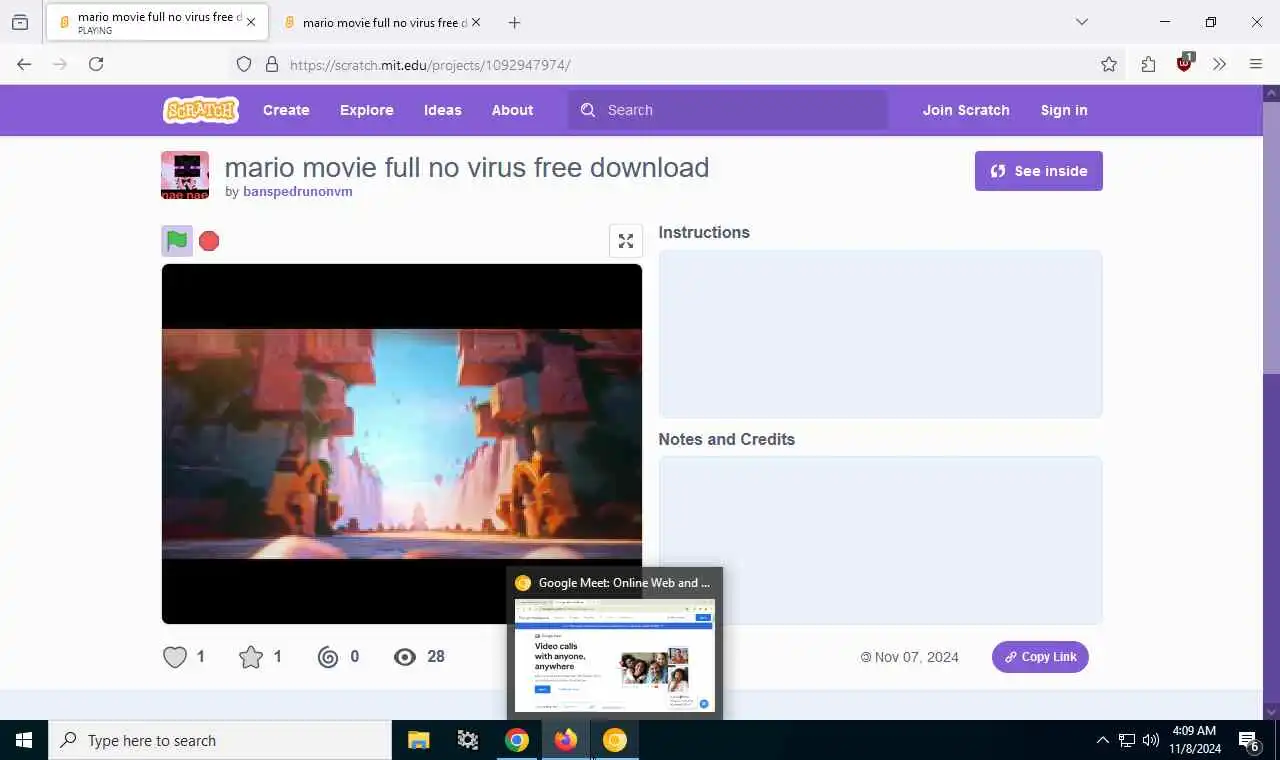View site info via padlock icon
Viewport: 1280px width, 760px height.
click(272, 64)
